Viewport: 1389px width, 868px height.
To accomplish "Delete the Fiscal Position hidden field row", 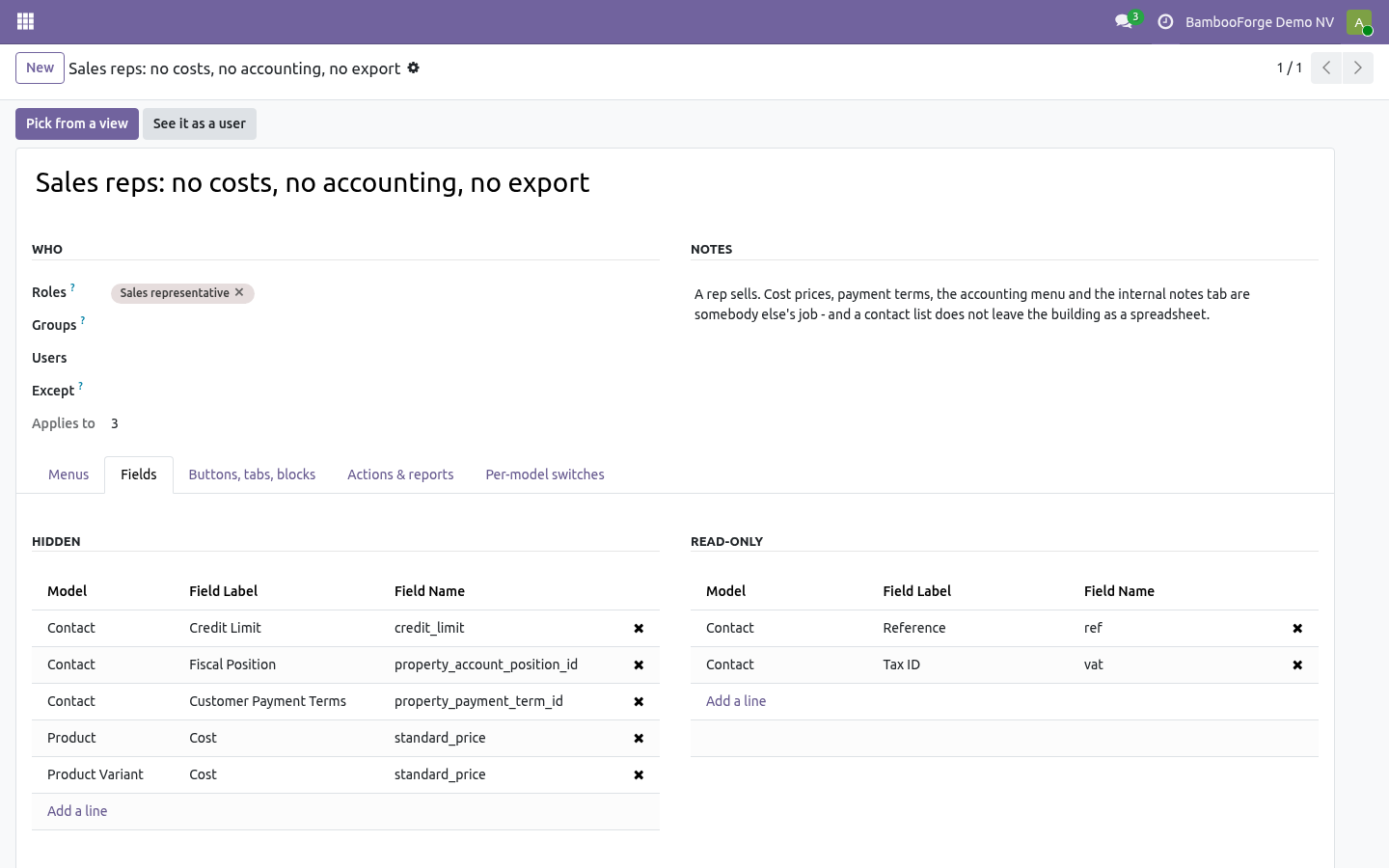I will (639, 665).
